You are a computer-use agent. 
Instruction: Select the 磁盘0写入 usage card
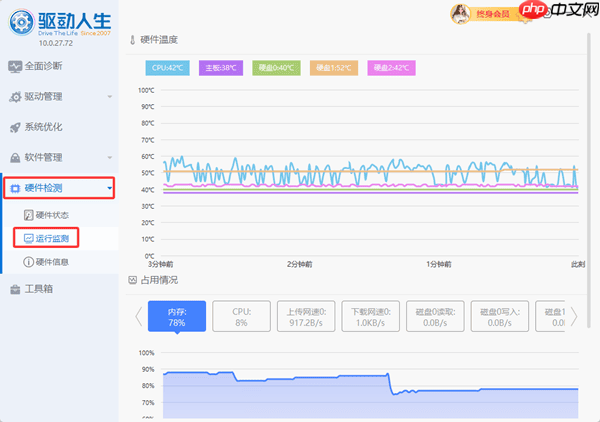[500, 316]
